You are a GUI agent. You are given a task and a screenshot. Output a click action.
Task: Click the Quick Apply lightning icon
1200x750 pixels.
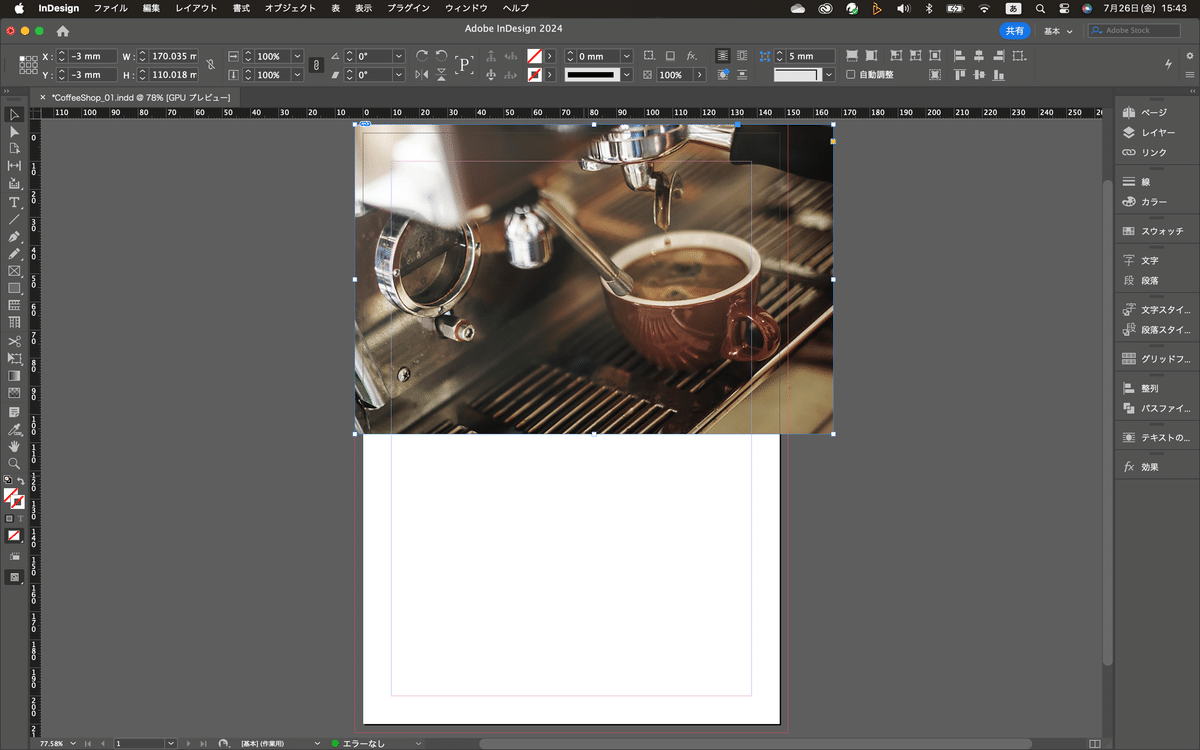click(x=1169, y=64)
